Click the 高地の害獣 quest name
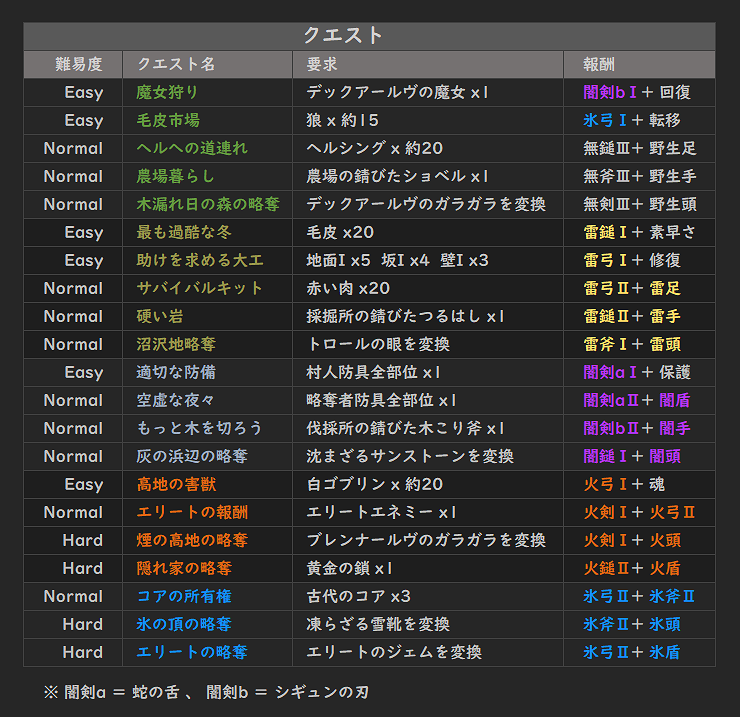Screen dimensions: 740x717 click(x=176, y=484)
